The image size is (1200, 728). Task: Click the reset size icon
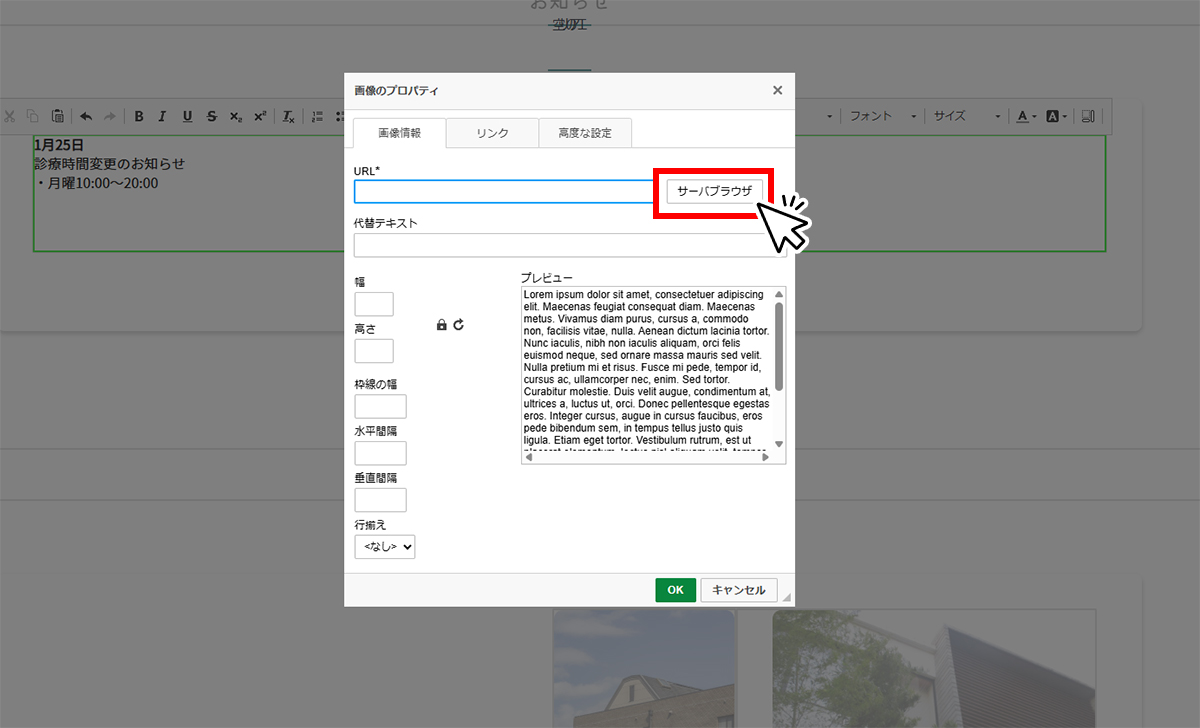459,325
